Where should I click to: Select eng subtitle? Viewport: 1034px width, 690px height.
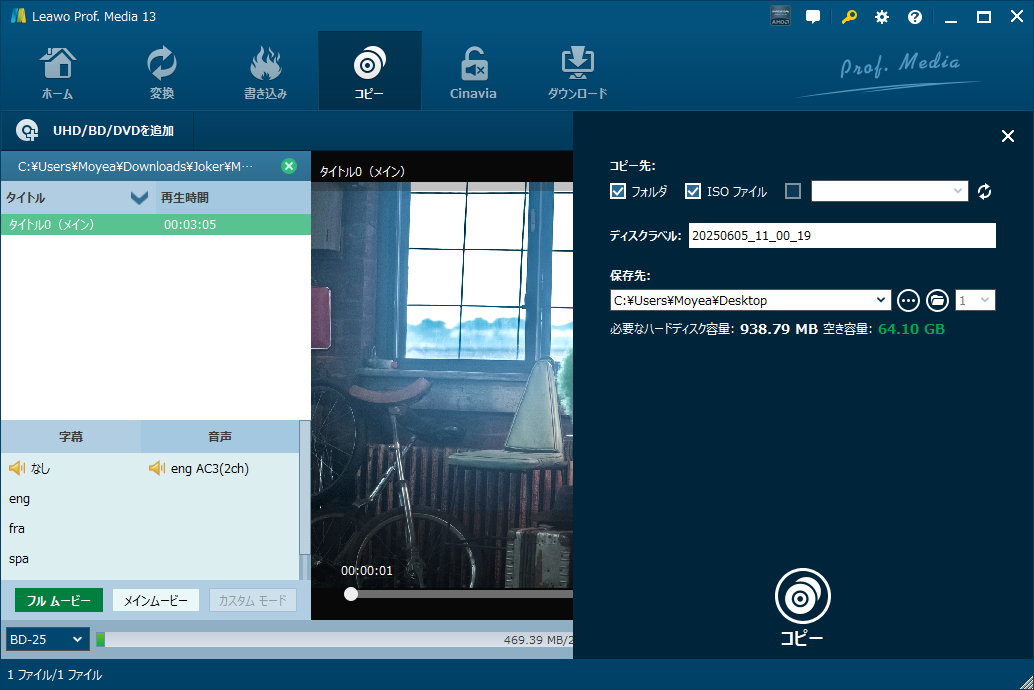[x=19, y=499]
